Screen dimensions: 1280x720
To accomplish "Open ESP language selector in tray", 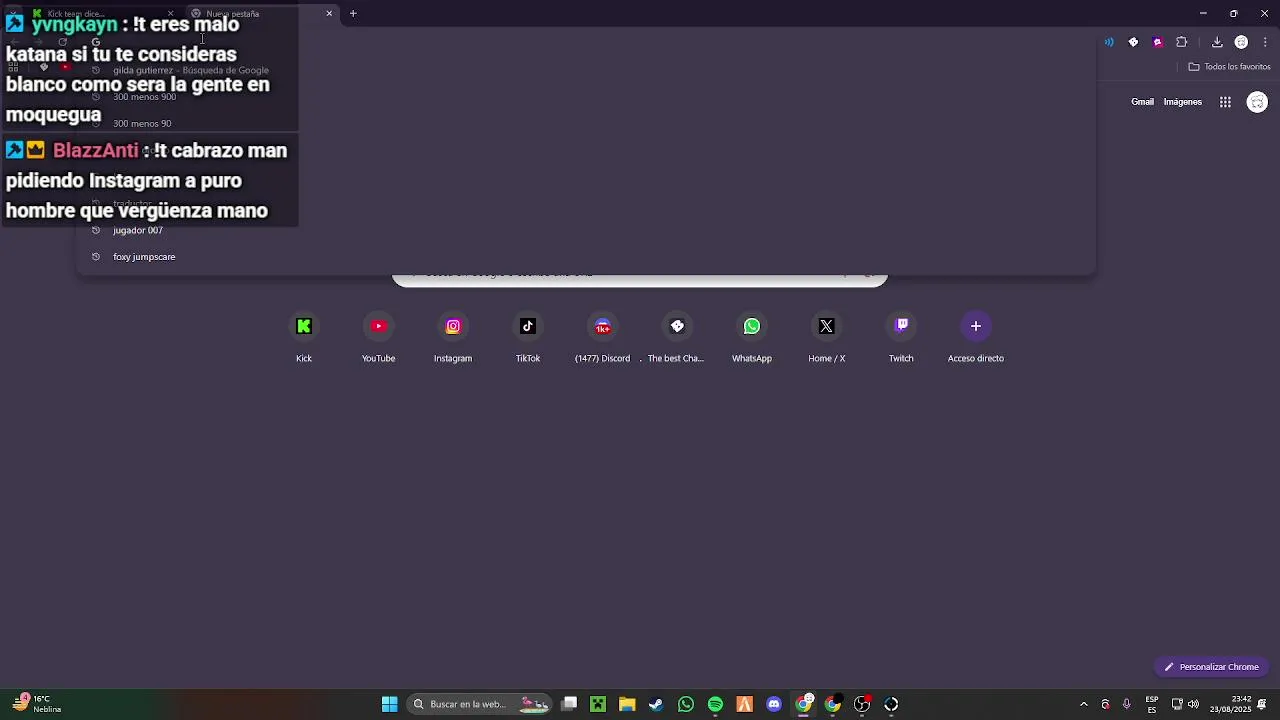I will pos(1152,704).
